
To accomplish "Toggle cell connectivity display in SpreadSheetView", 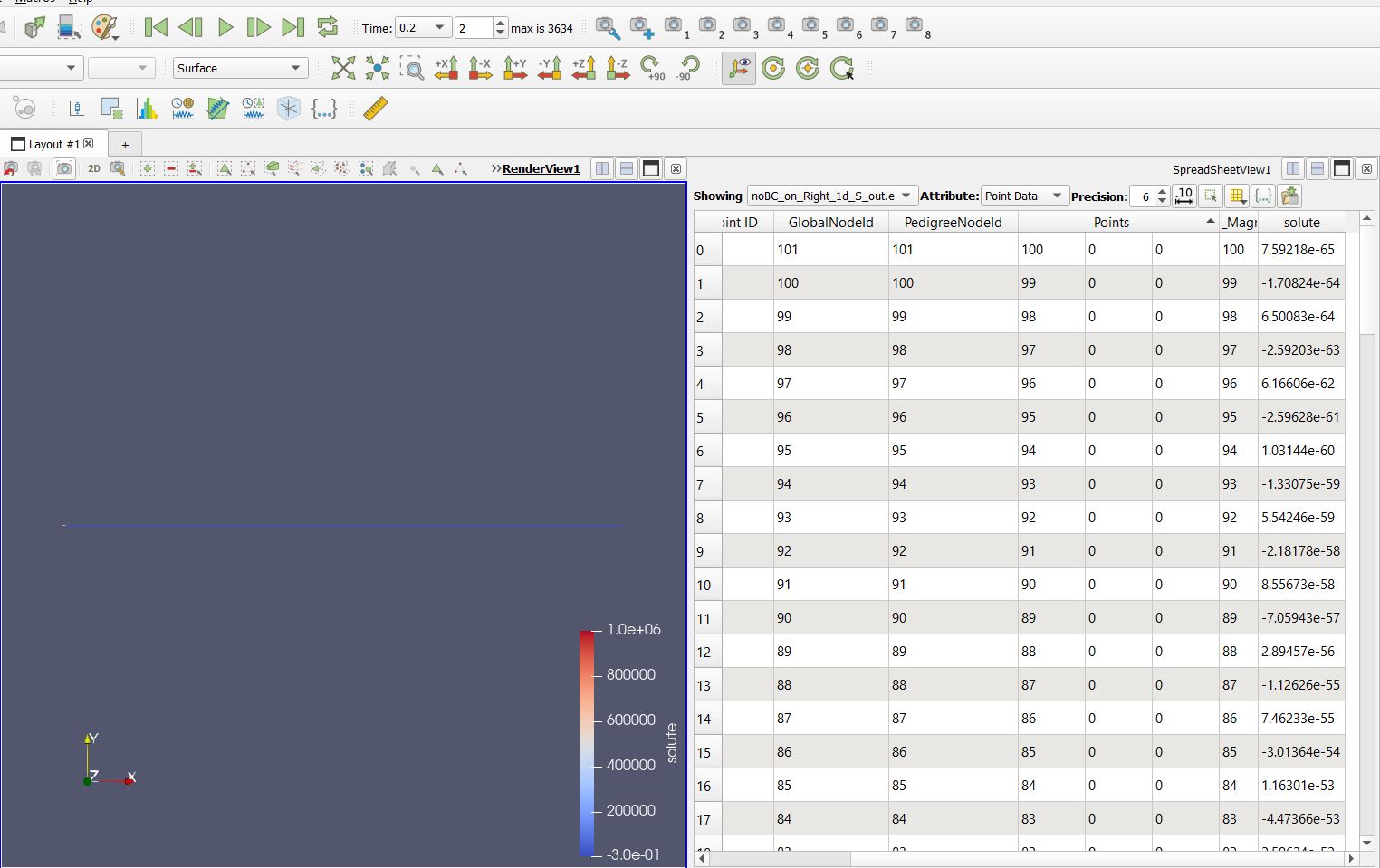I will click(x=1238, y=196).
